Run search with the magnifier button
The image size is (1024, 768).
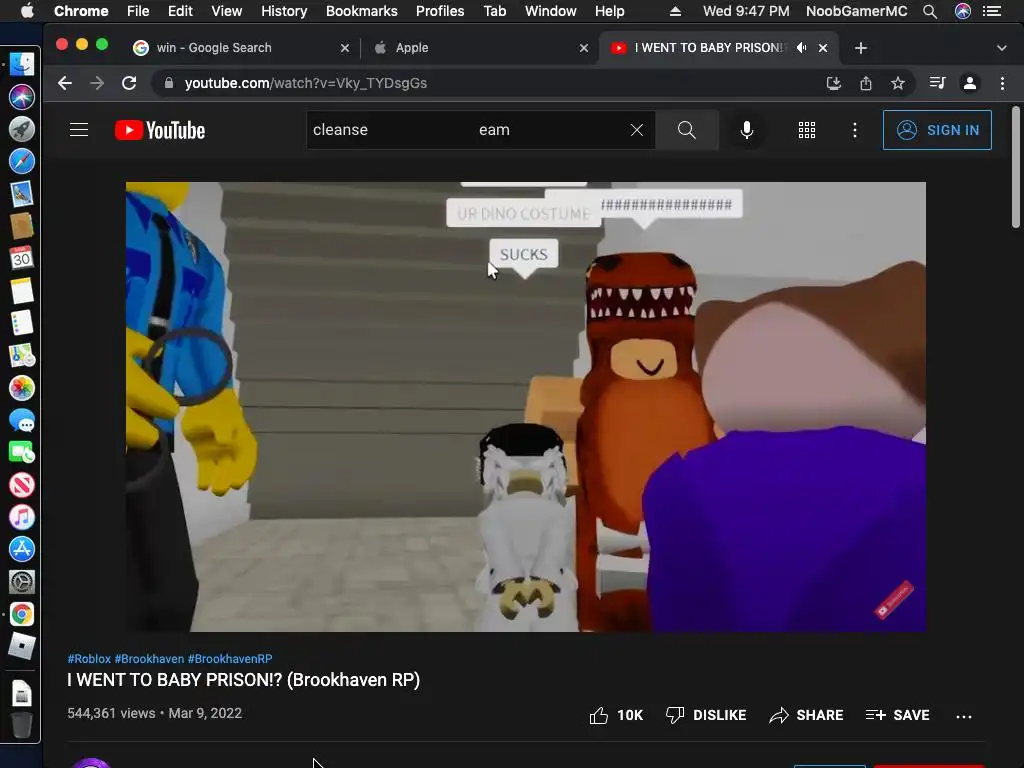tap(686, 130)
